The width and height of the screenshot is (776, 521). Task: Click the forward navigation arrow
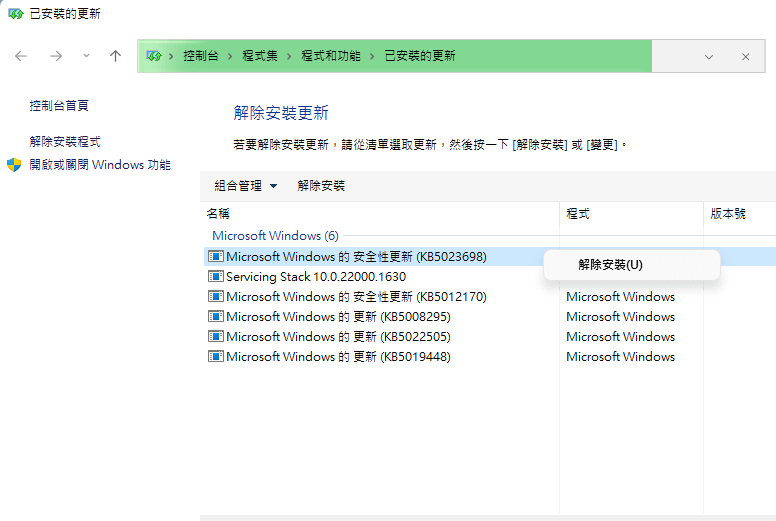[x=56, y=56]
